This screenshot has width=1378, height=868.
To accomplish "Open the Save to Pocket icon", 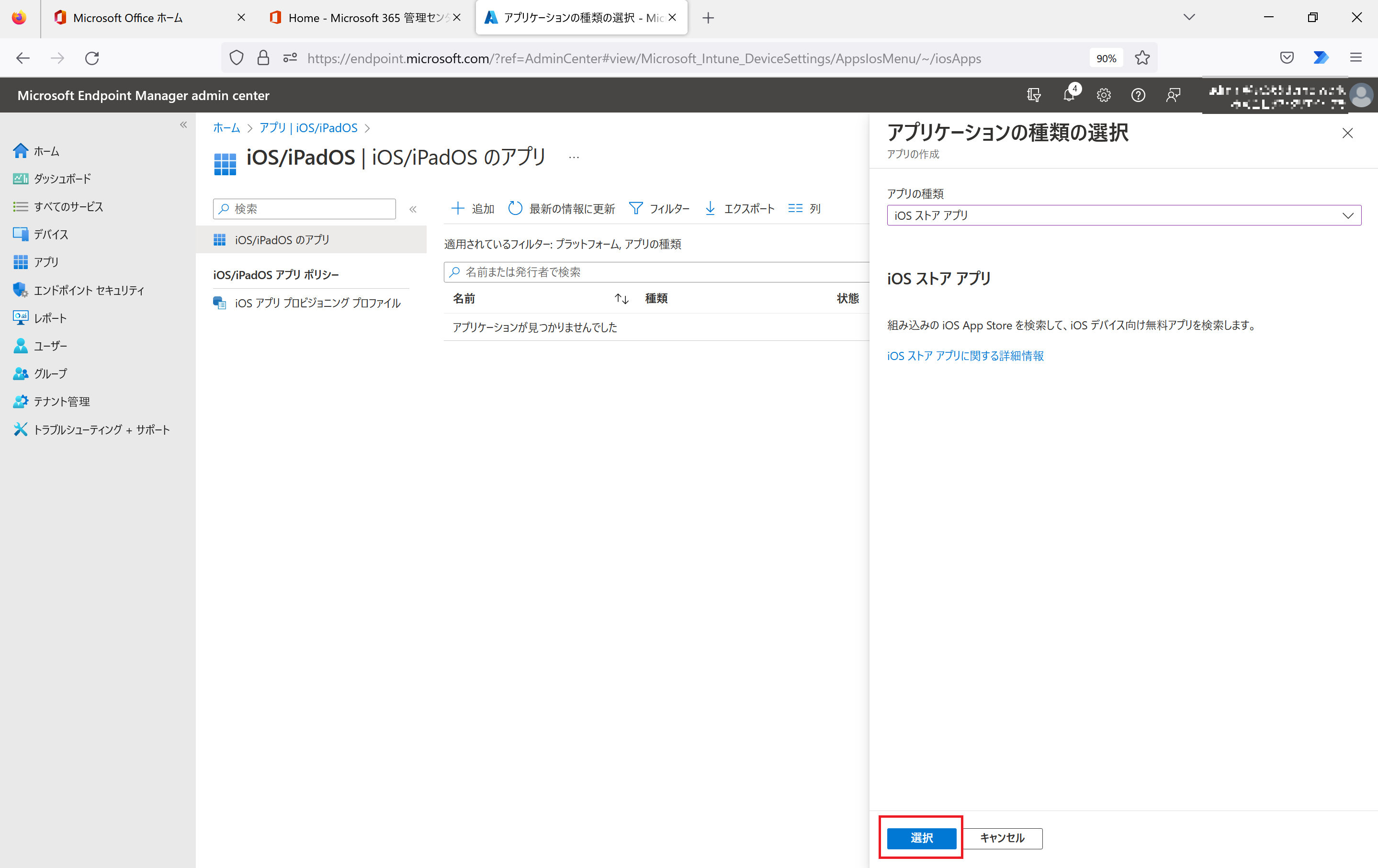I will tap(1287, 58).
